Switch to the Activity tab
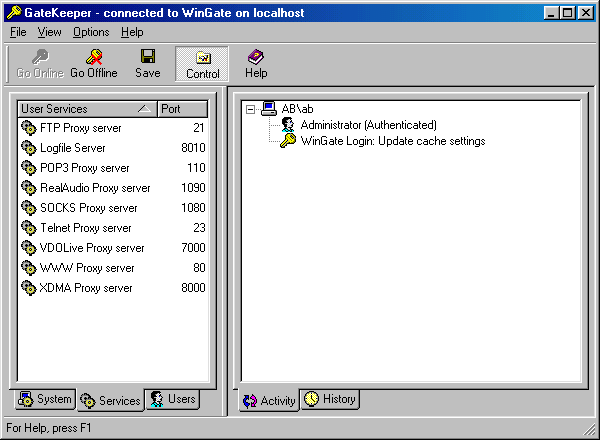Screen dimensions: 600x440 [269, 401]
